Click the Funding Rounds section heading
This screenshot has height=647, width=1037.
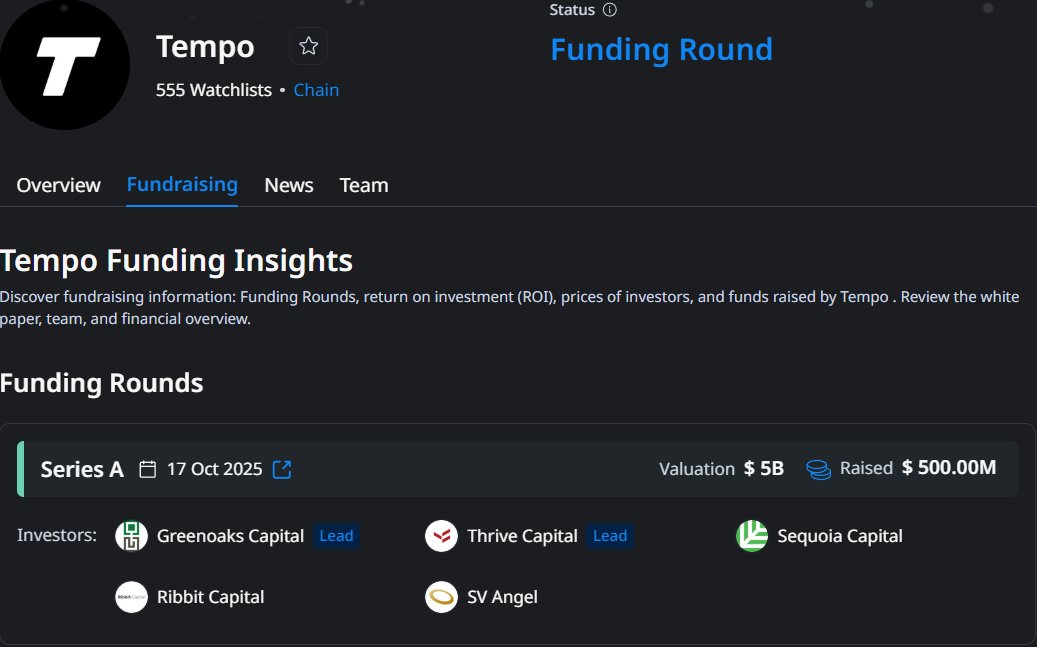(x=101, y=383)
